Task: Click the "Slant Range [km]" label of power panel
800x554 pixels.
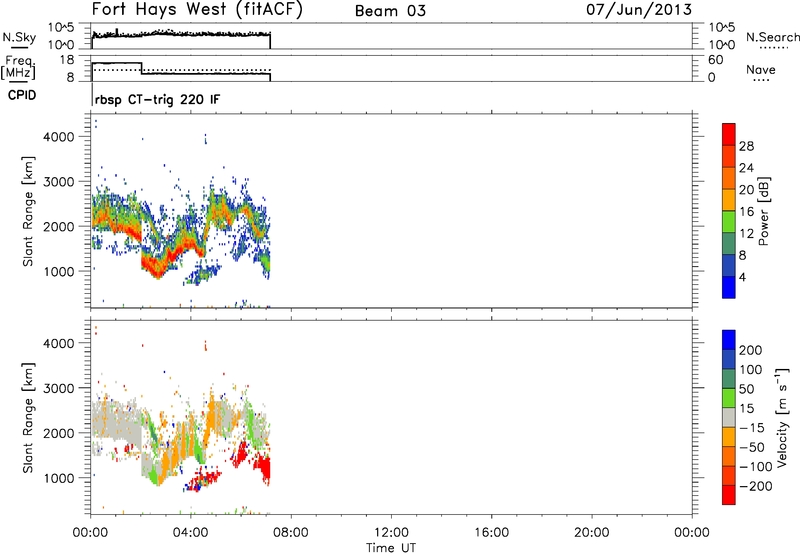Action: coord(28,211)
